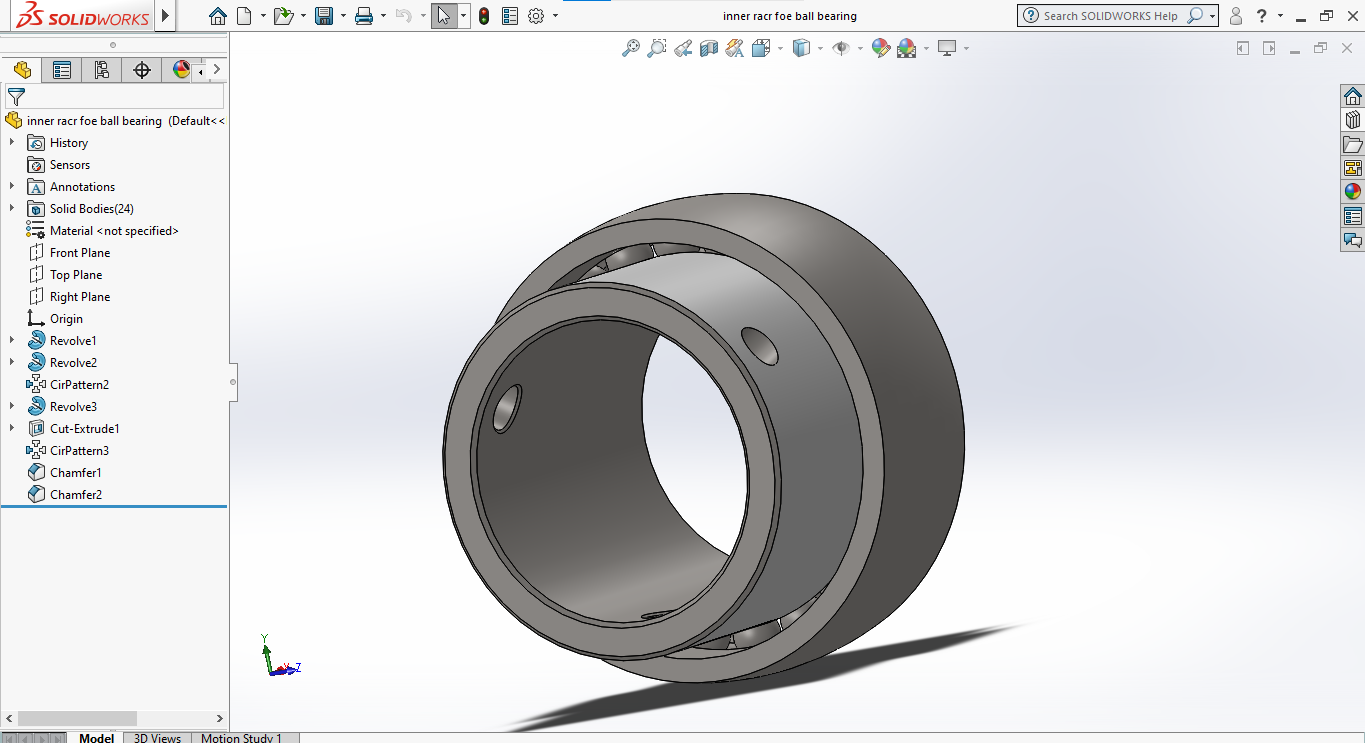Open the DimXpertManager crosshair tab
This screenshot has width=1365, height=743.
[x=142, y=70]
